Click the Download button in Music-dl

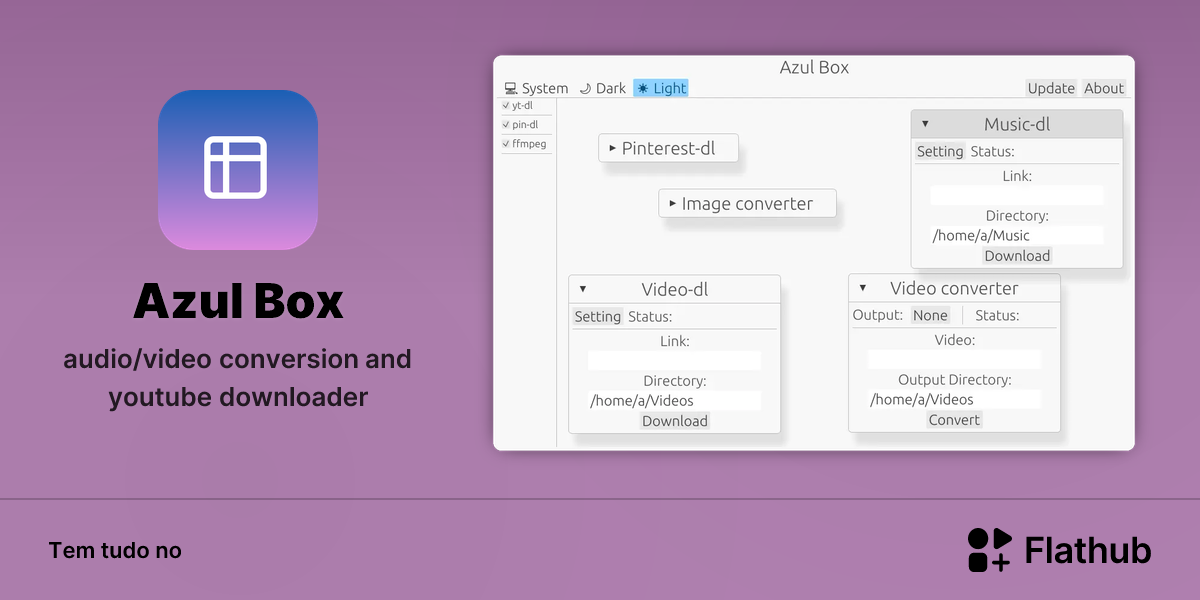(x=1017, y=255)
